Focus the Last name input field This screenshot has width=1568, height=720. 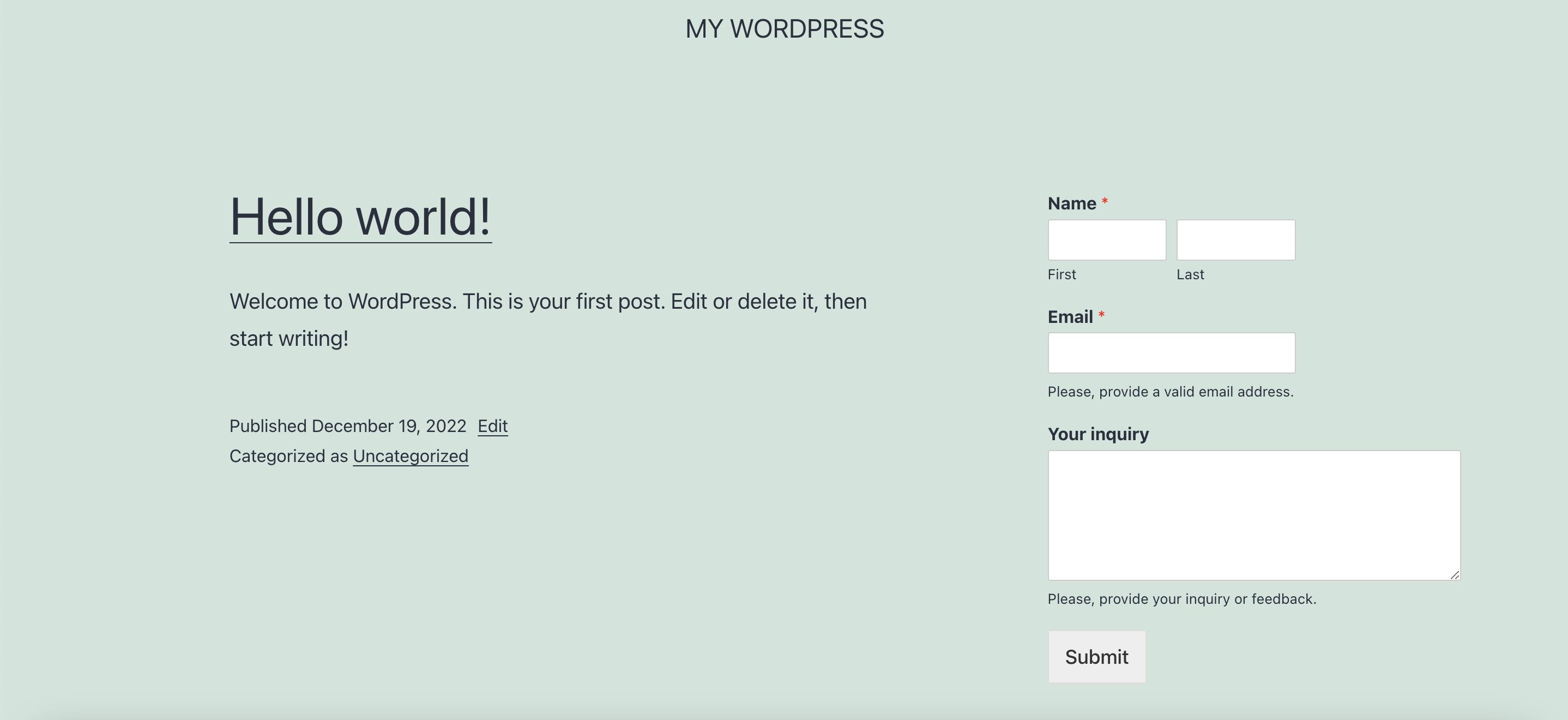1235,240
